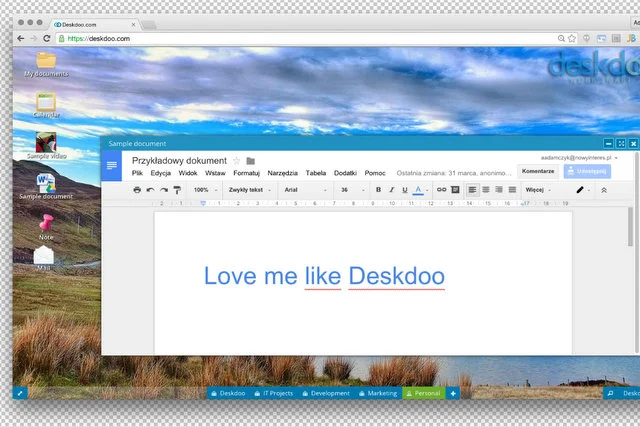This screenshot has height=427, width=640.
Task: Click the left indent ruler marker
Action: (x=203, y=203)
